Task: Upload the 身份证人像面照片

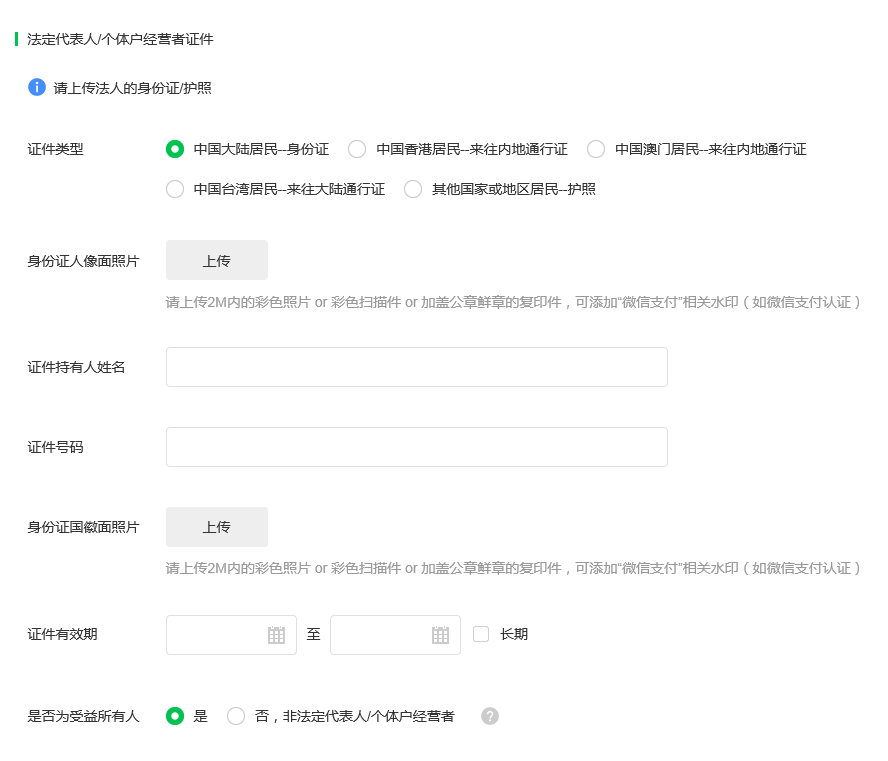Action: point(217,260)
